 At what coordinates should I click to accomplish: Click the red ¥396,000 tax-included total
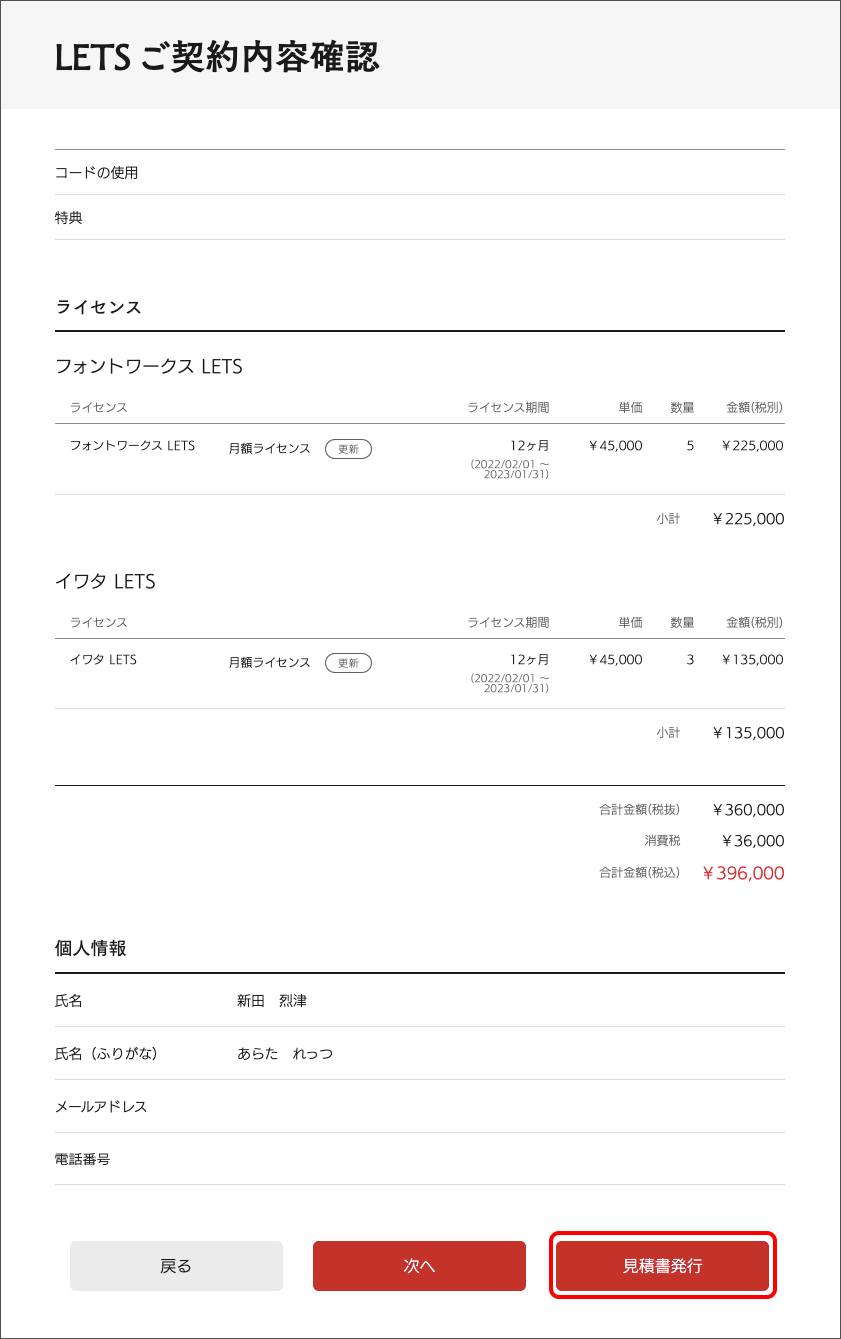(x=743, y=873)
